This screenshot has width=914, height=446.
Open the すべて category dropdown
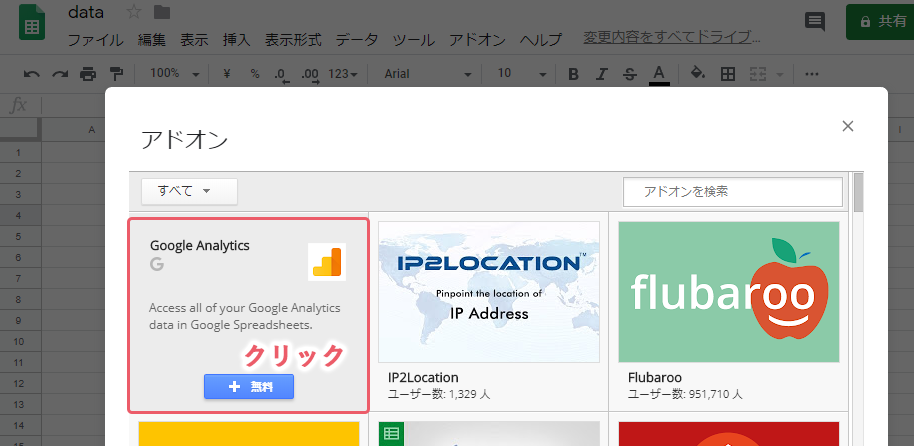pyautogui.click(x=189, y=191)
